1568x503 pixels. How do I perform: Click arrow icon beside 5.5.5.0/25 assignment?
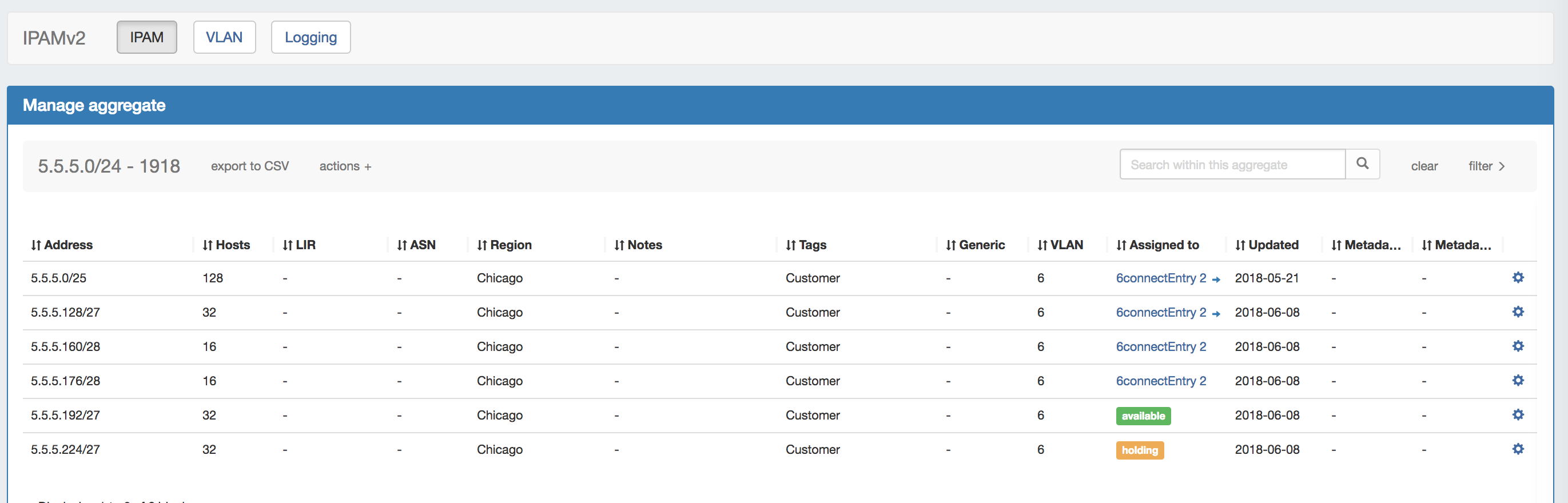click(x=1216, y=279)
